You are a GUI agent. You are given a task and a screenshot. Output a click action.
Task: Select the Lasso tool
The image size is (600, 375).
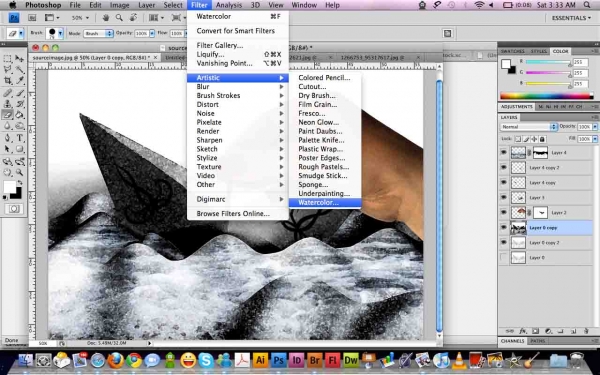7,69
